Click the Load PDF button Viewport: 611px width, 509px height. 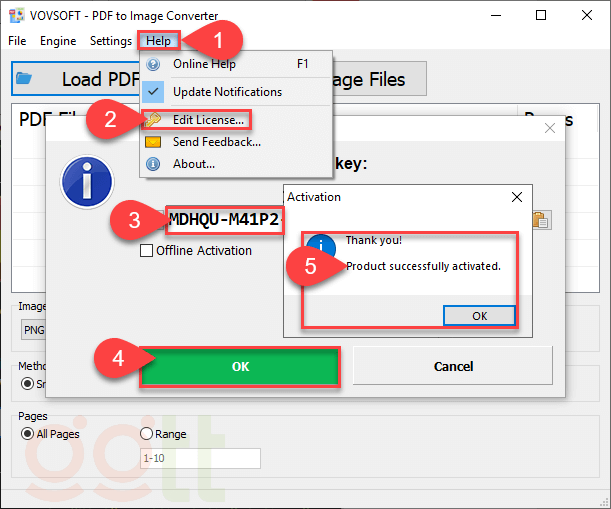[x=76, y=78]
